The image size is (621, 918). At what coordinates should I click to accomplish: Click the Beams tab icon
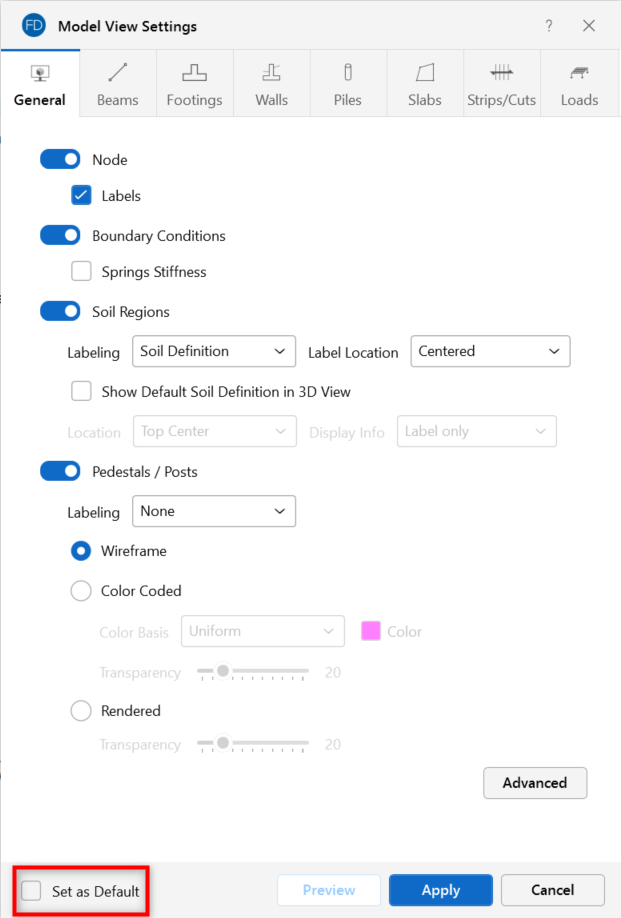[x=118, y=73]
